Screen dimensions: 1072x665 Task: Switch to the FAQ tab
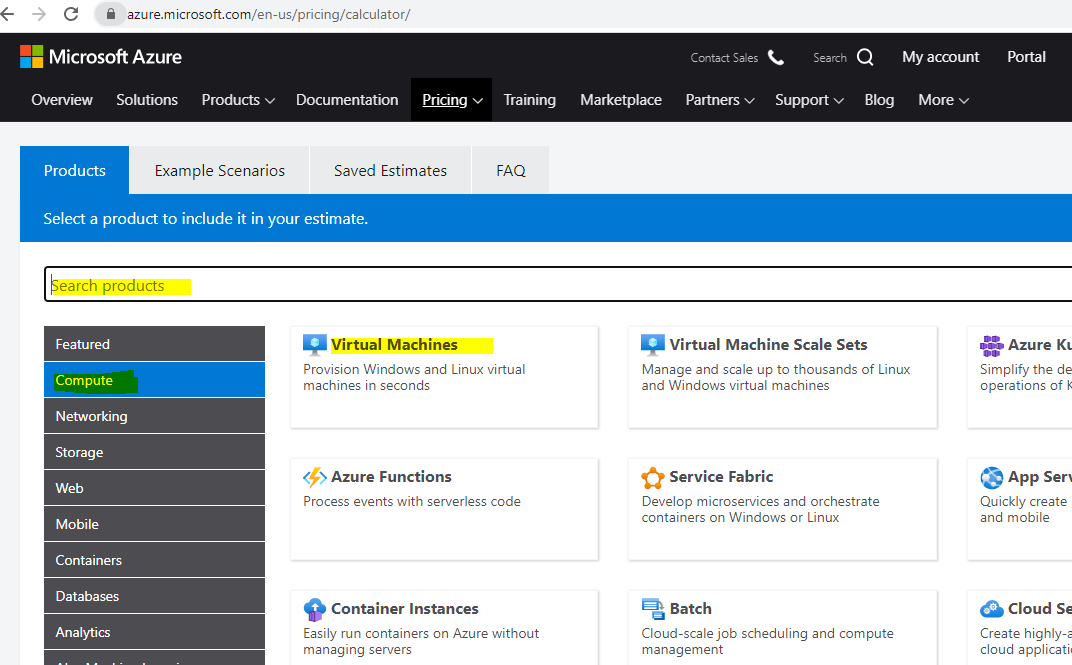point(511,170)
